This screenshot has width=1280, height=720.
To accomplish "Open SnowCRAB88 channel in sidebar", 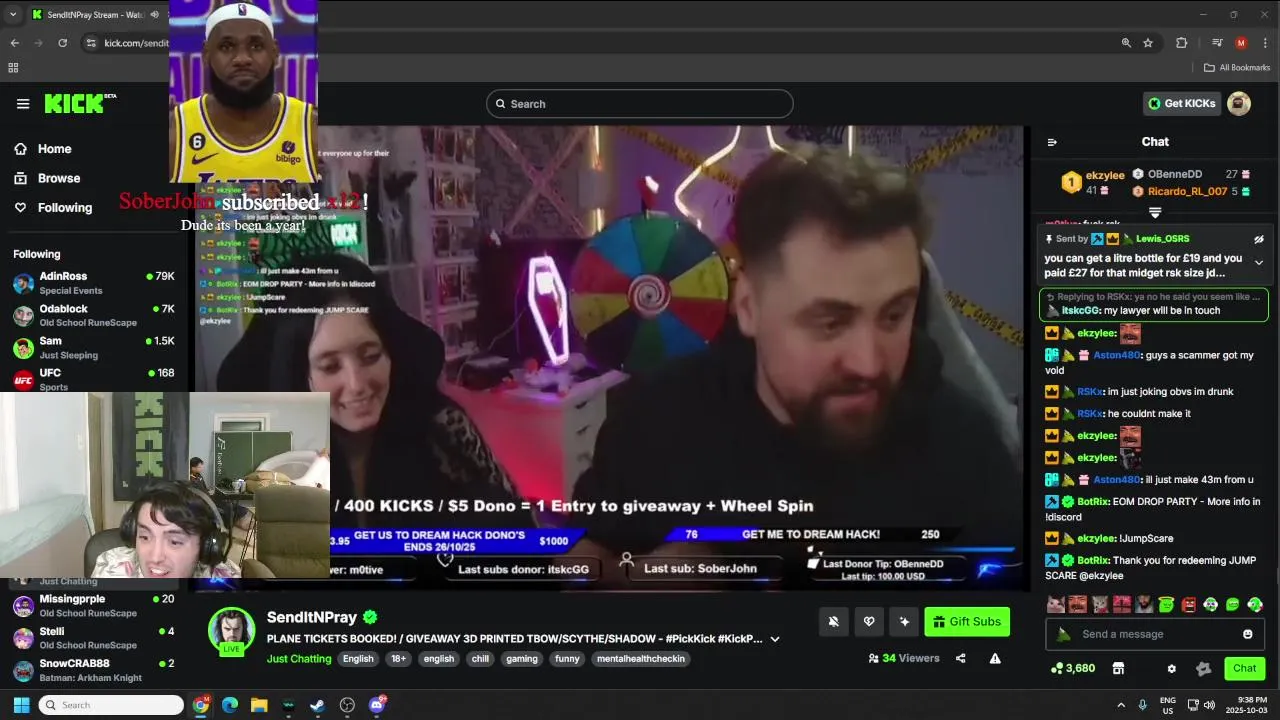I will pyautogui.click(x=93, y=670).
